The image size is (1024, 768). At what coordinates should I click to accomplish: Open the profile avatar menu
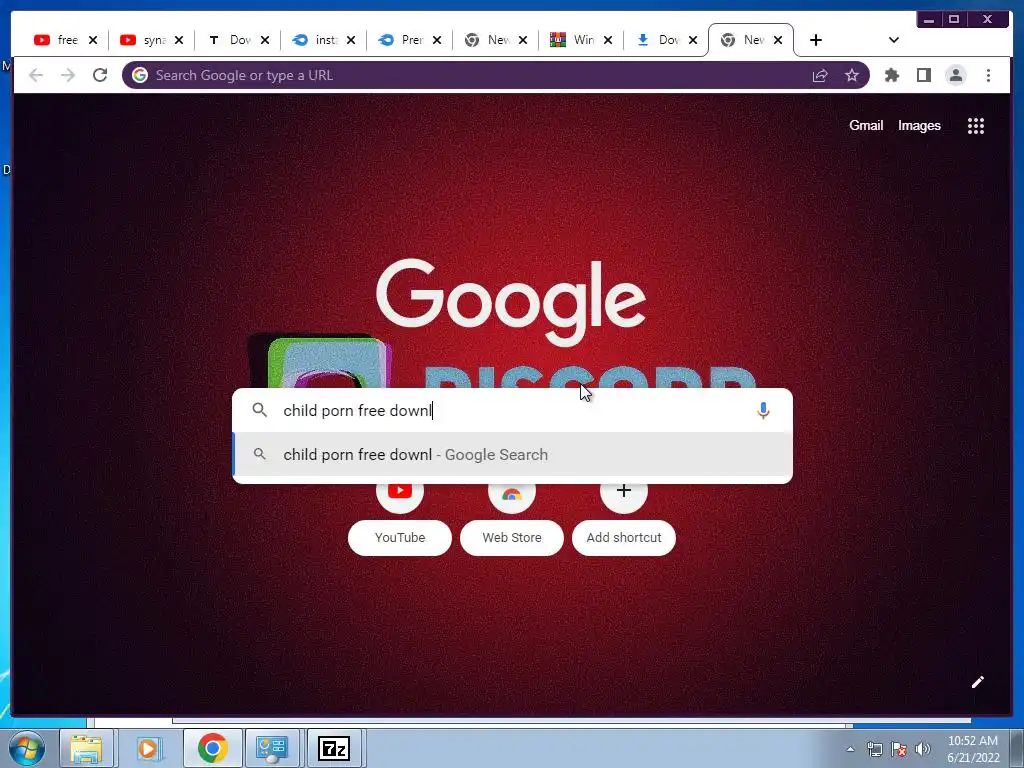click(x=956, y=75)
